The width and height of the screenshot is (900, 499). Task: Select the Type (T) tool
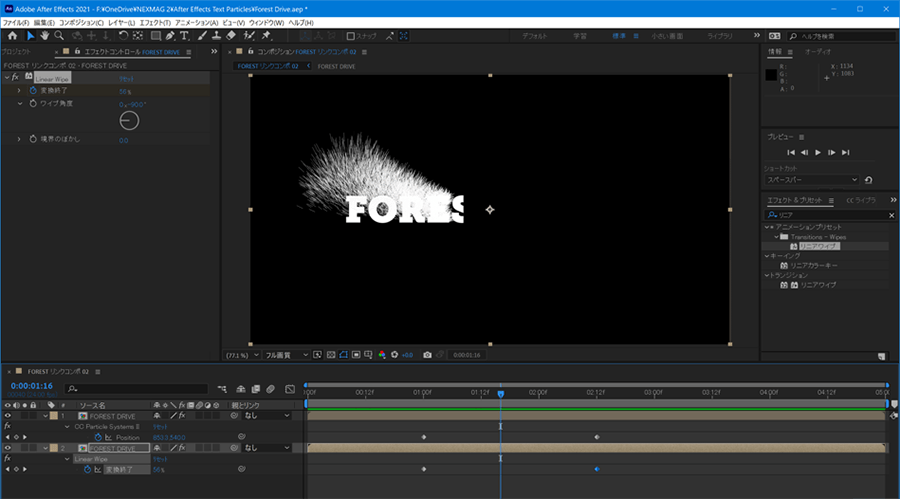click(184, 36)
